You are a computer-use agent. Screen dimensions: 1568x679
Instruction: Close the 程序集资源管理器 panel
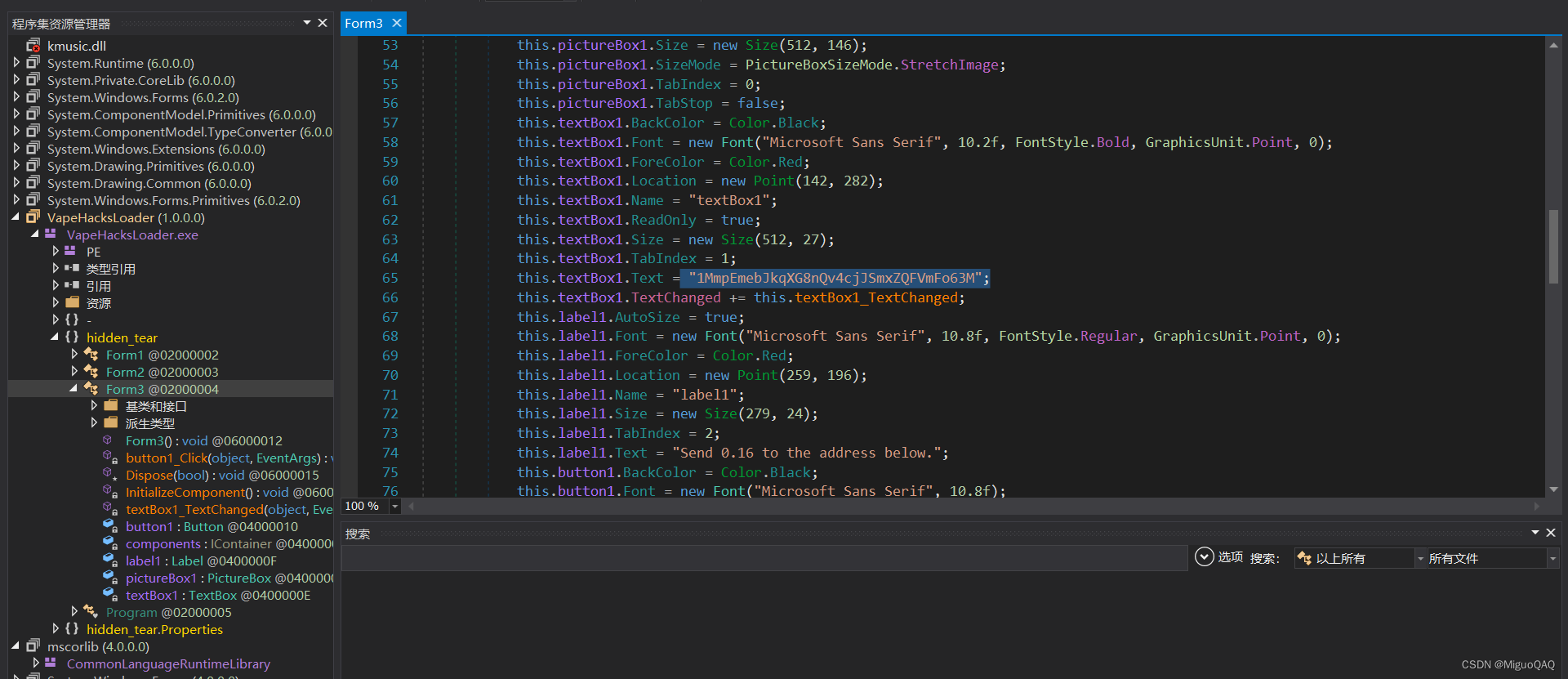(323, 23)
